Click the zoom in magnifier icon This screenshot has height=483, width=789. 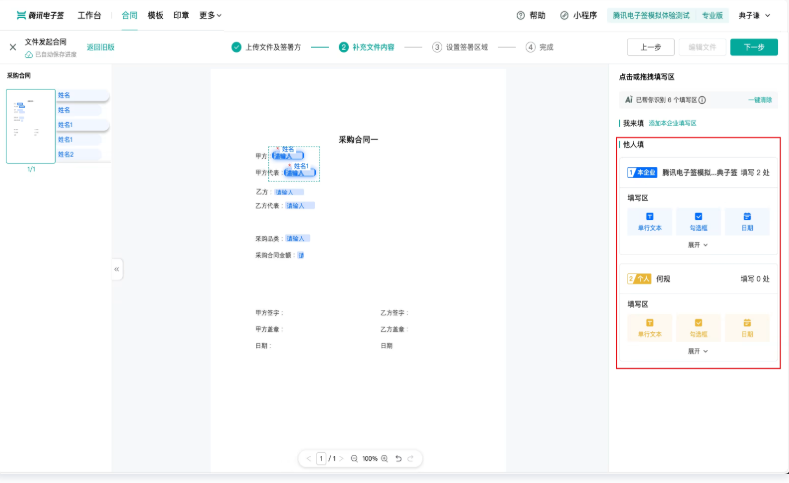pos(384,458)
